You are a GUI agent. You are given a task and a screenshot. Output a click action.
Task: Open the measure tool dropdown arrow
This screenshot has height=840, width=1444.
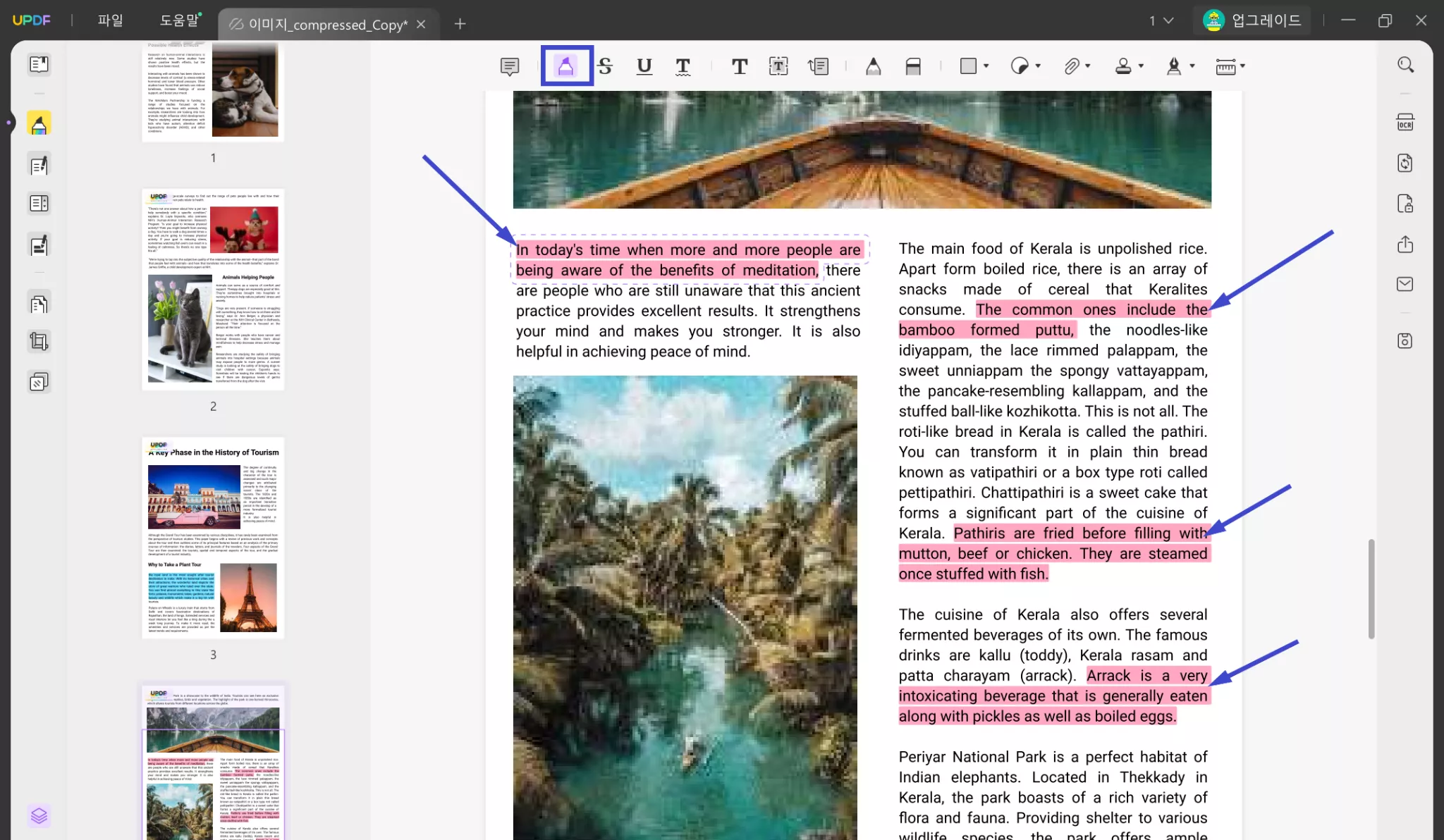1242,66
